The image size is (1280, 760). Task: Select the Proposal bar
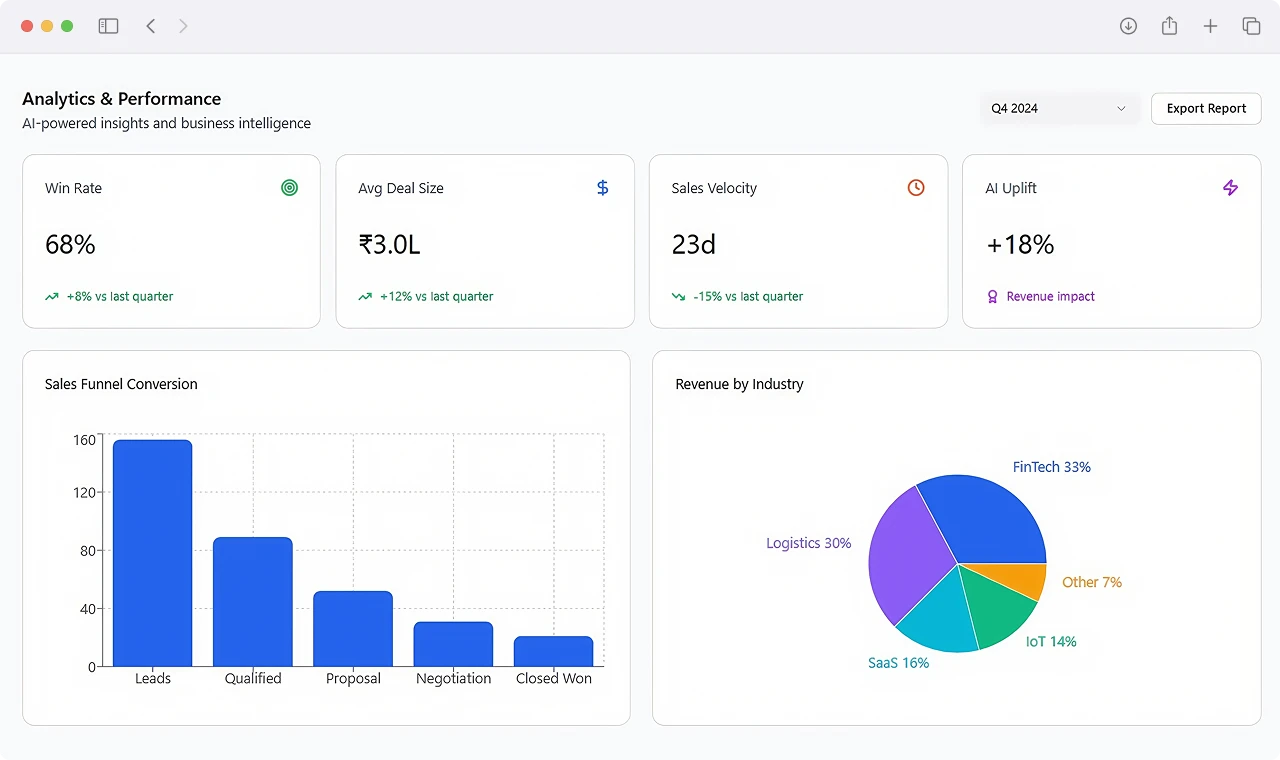point(353,629)
